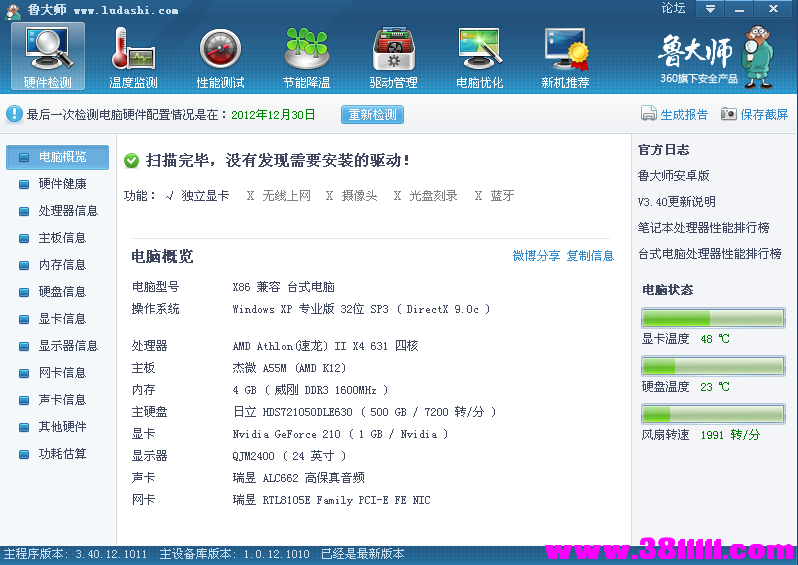
Task: Open V3.40更新说明 log entry
Action: (x=676, y=202)
